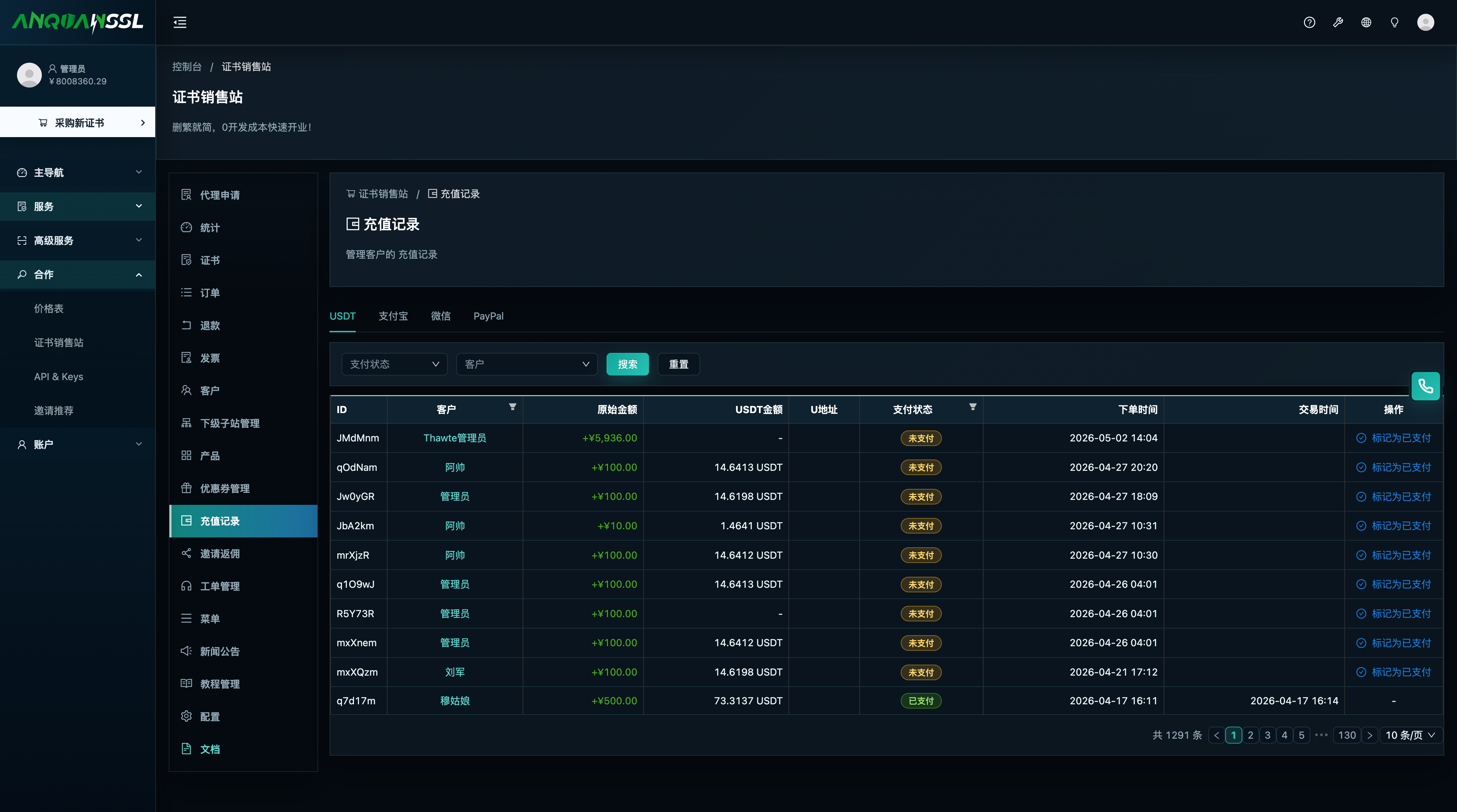Viewport: 1457px width, 812px height.
Task: Collapse the sidebar with the menu fold icon
Action: [x=180, y=23]
